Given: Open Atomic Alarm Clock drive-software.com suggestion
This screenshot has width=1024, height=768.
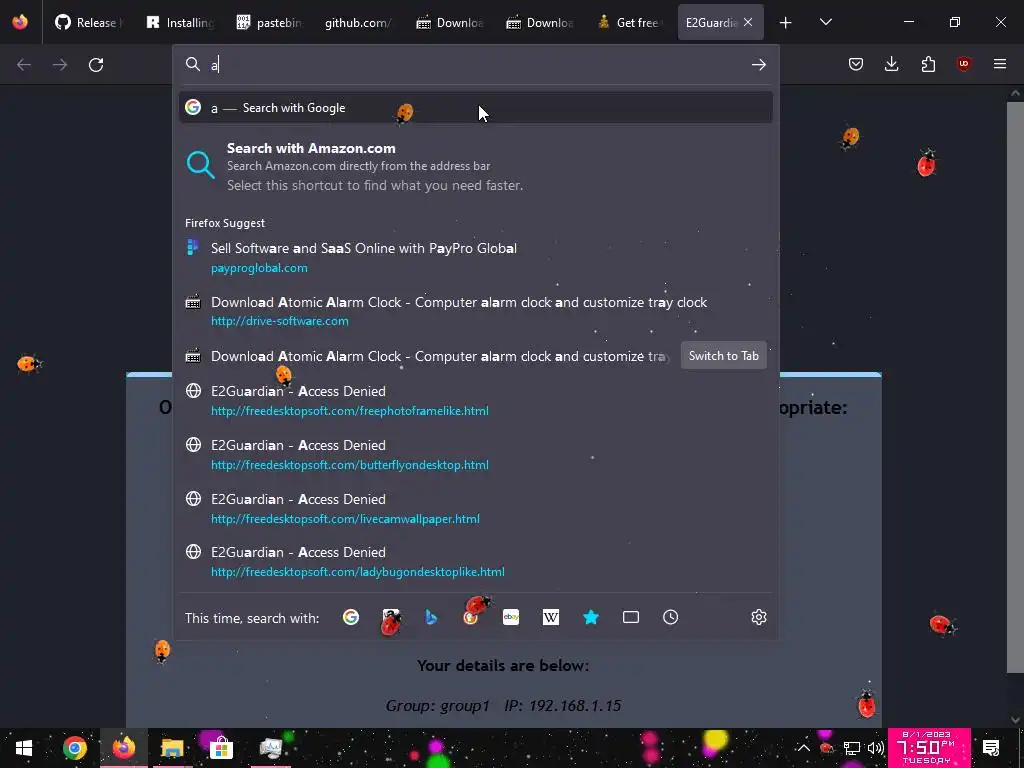Looking at the screenshot, I should coord(475,311).
